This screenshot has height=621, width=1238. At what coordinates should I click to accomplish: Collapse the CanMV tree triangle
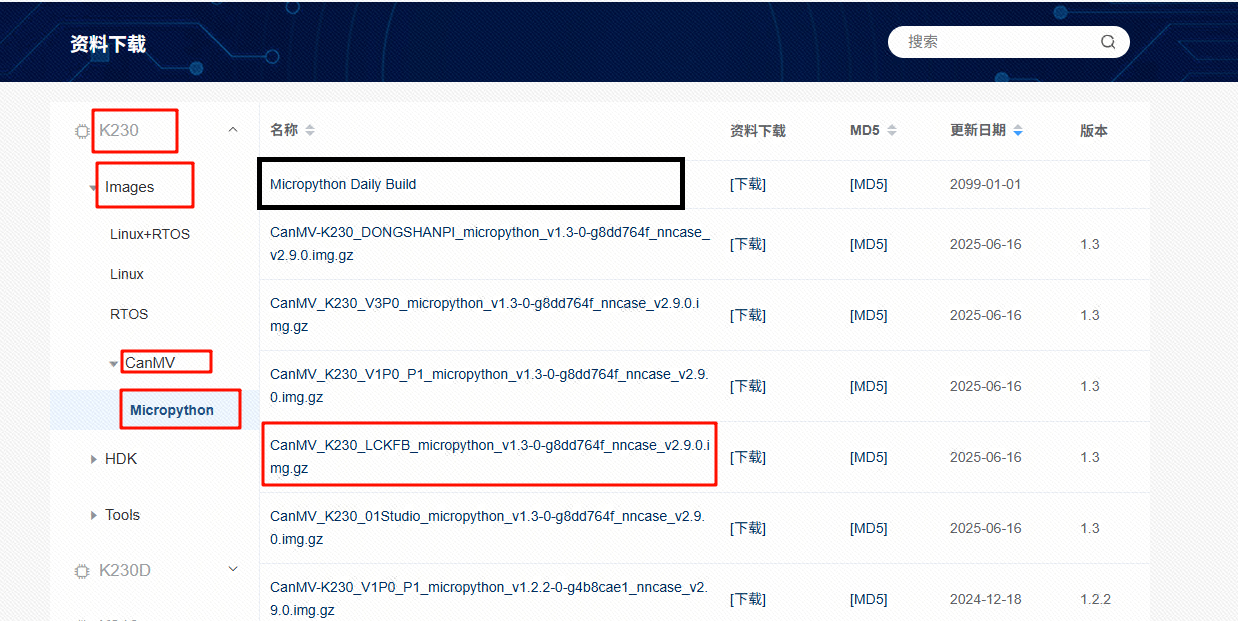(x=113, y=364)
